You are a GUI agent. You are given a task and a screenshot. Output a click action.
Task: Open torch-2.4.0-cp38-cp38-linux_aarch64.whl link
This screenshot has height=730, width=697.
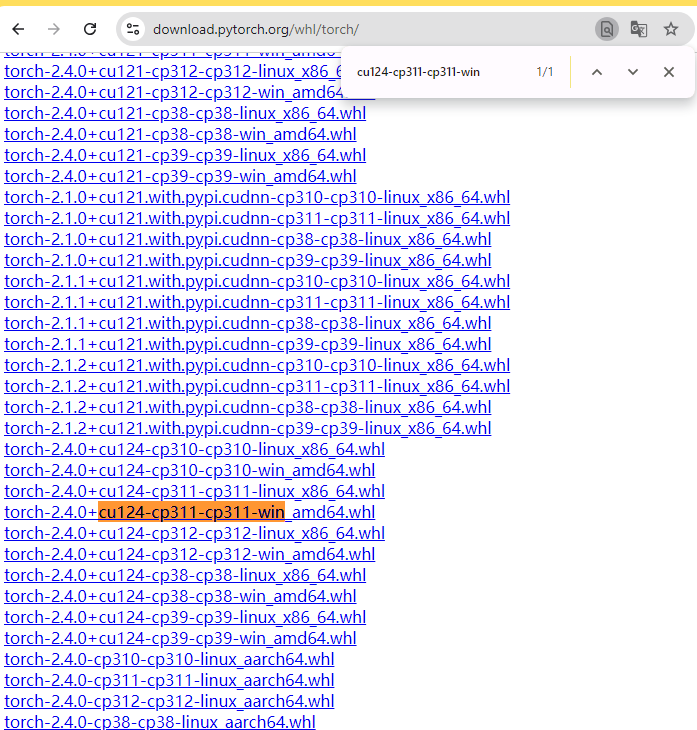160,722
